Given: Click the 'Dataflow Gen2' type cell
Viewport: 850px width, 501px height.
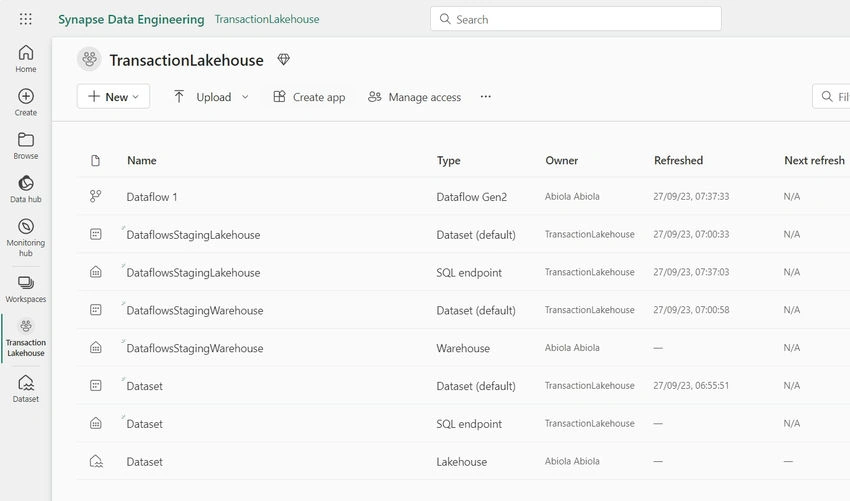Looking at the screenshot, I should pos(472,197).
